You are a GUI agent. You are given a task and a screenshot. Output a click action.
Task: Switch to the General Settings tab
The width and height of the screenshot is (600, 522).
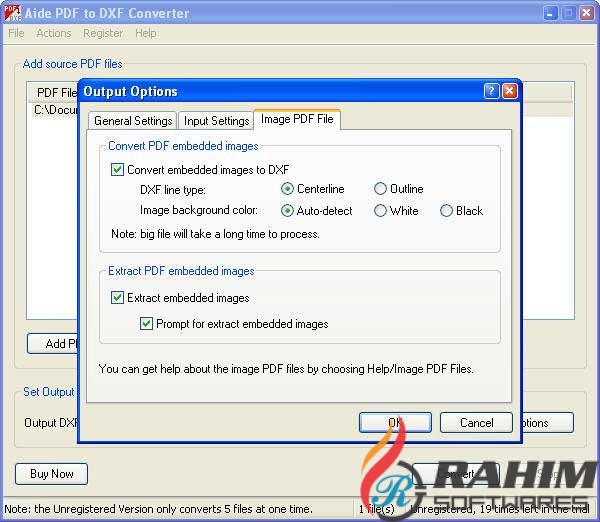pos(133,121)
